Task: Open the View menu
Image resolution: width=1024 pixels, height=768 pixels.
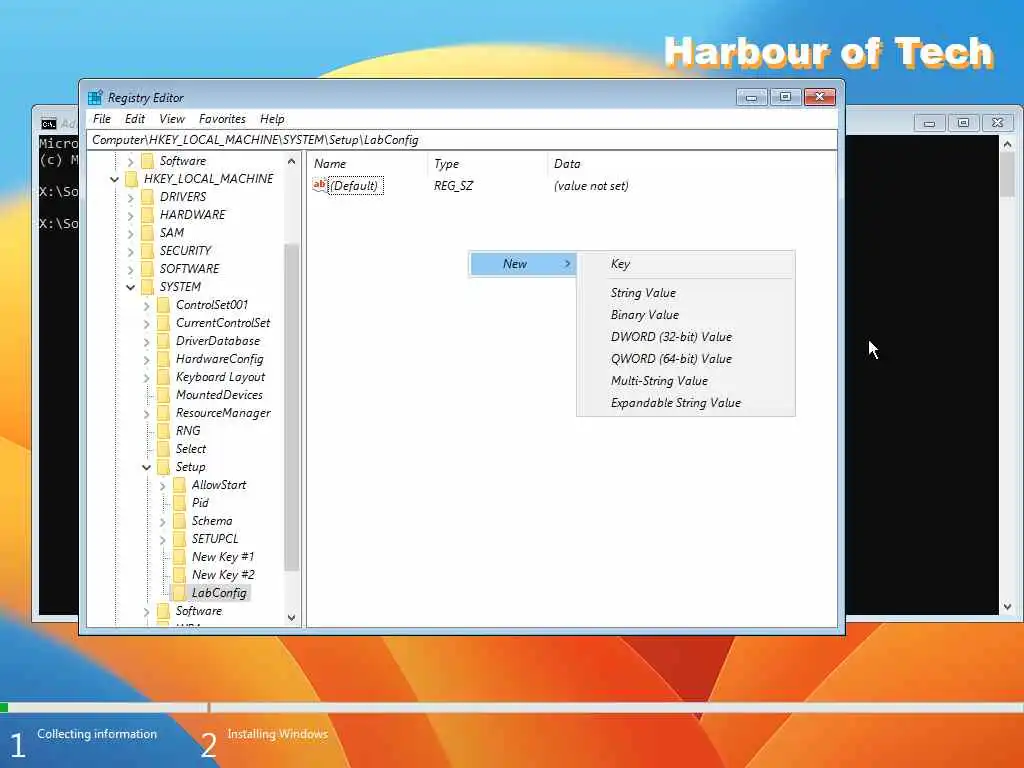Action: (172, 119)
